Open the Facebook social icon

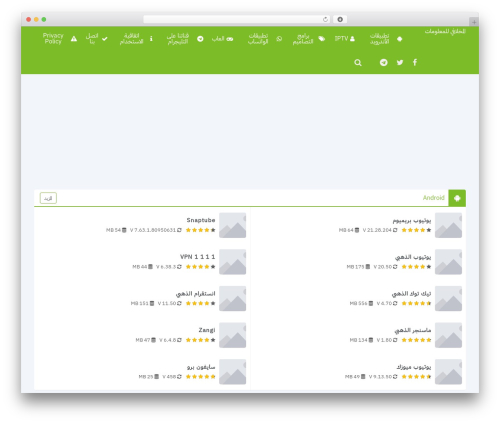(415, 62)
